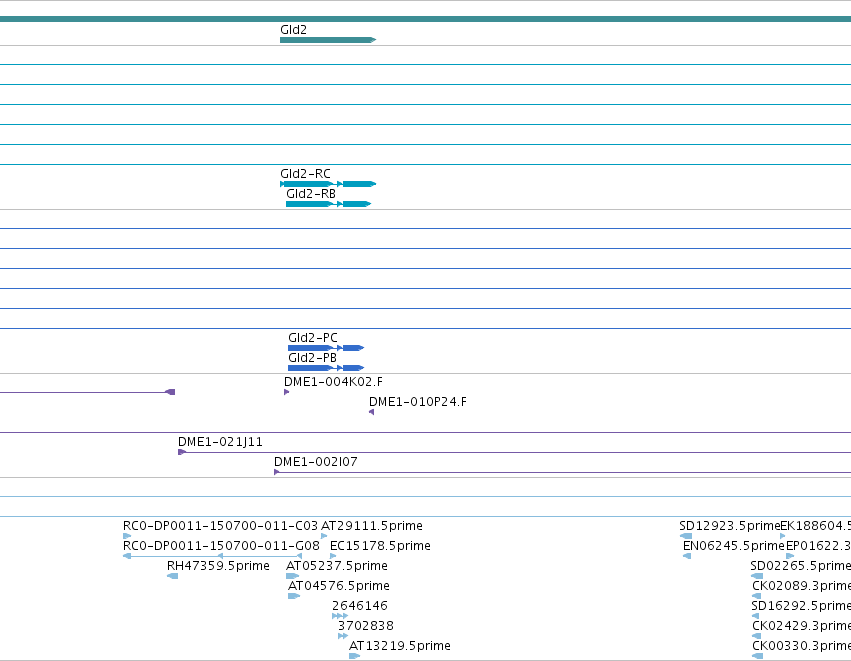Click the purple arrow under DME1-004K02.F
This screenshot has height=661, width=851.
point(287,392)
